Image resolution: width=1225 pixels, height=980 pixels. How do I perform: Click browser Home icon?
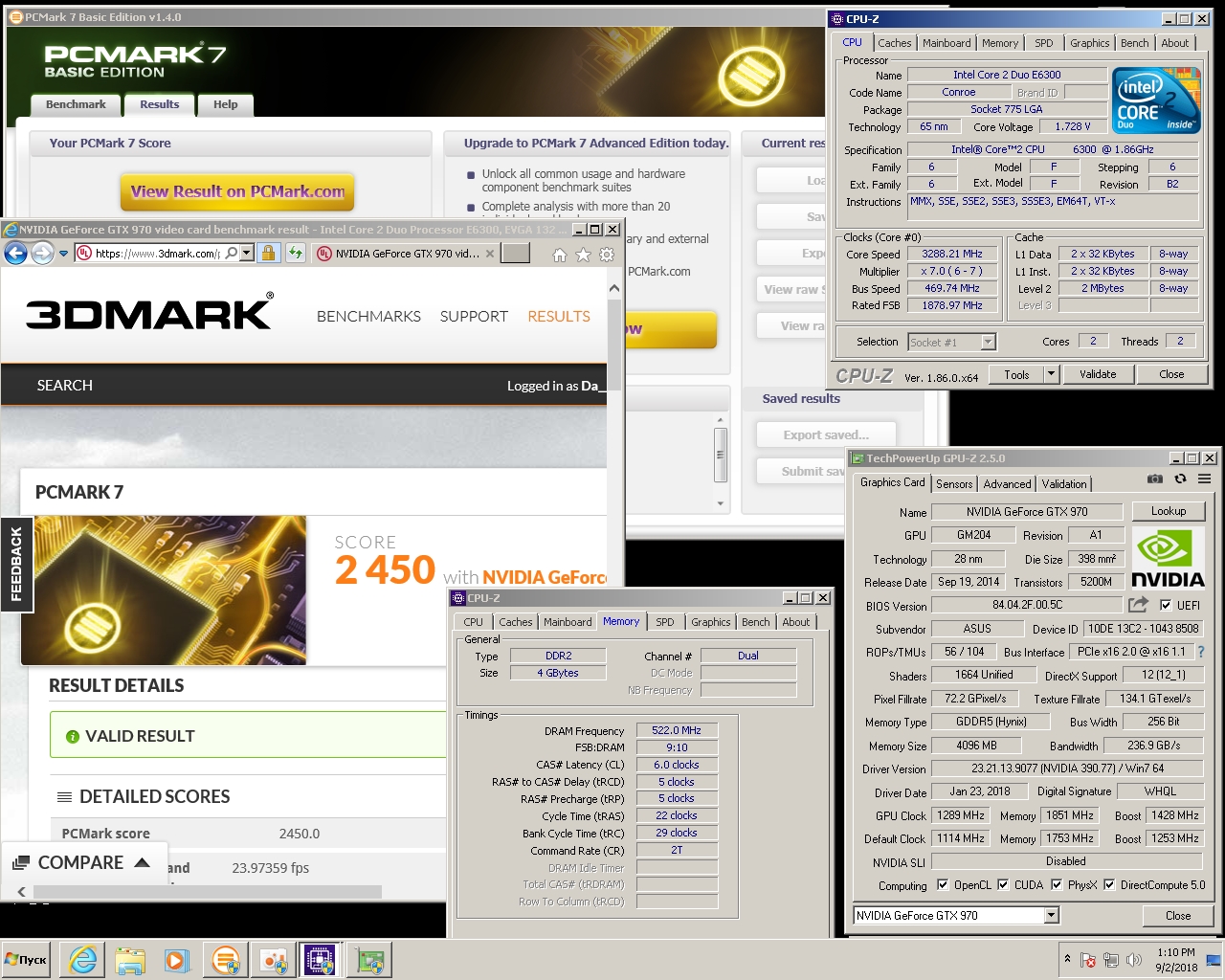point(560,255)
